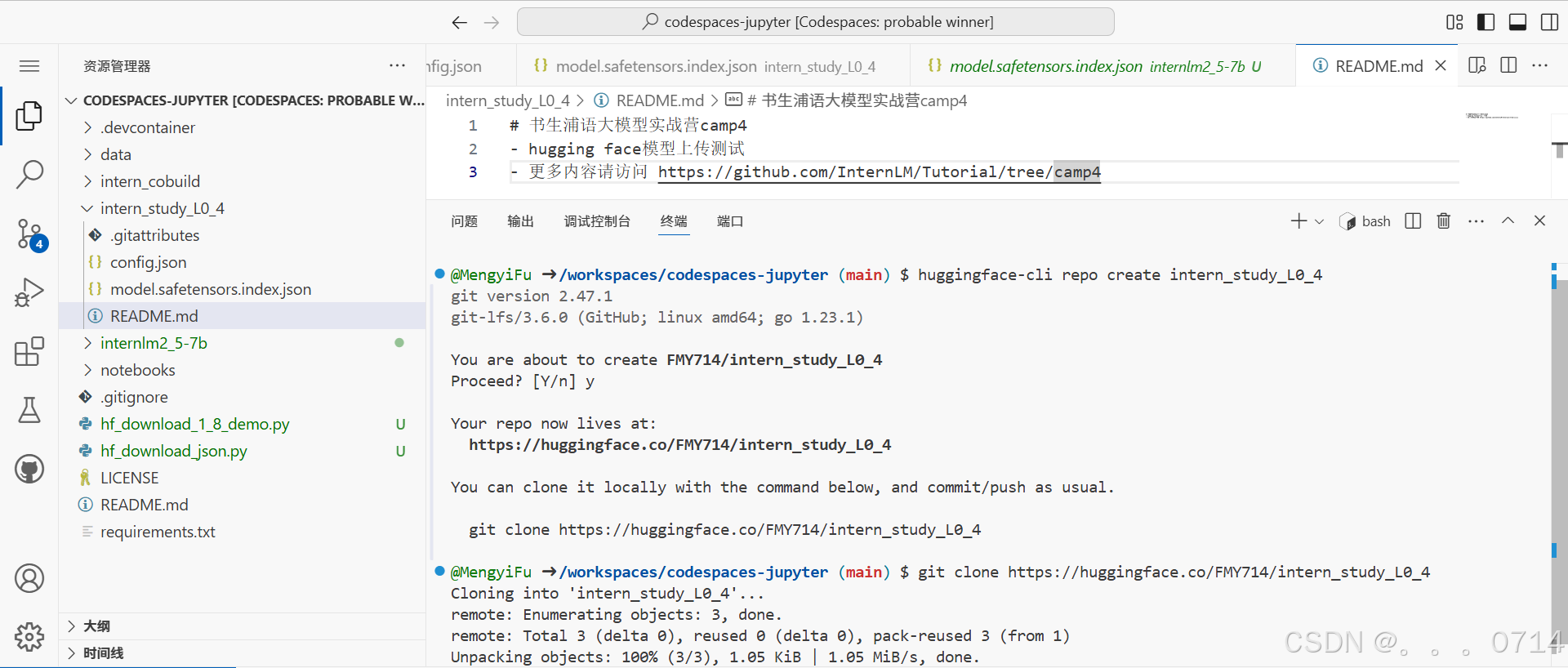Expand the data folder

click(x=243, y=154)
